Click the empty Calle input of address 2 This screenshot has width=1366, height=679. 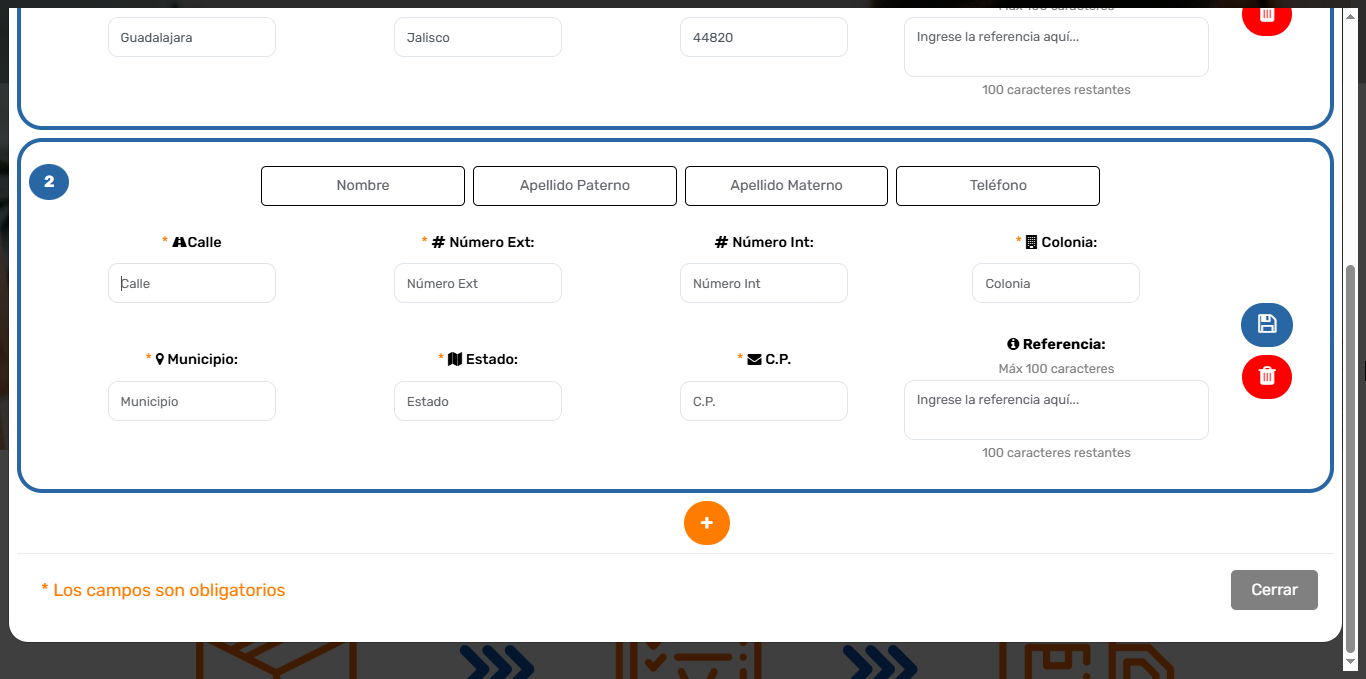point(192,283)
